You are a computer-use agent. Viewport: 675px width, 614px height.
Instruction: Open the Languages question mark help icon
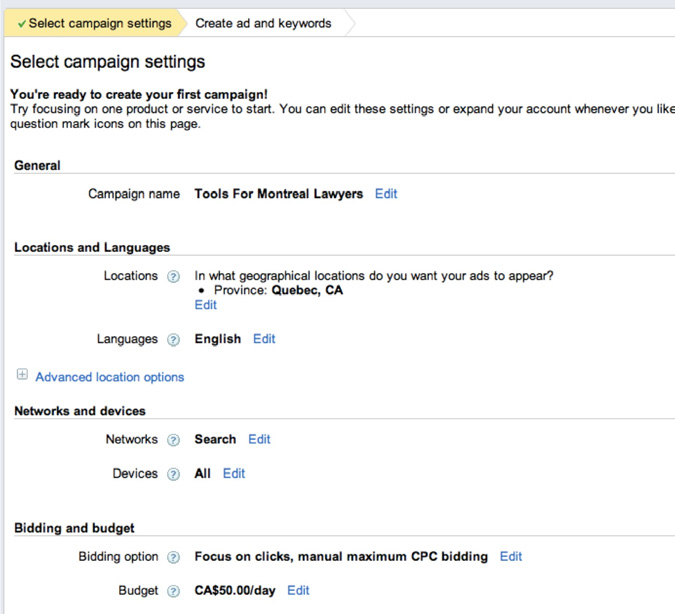click(x=173, y=340)
